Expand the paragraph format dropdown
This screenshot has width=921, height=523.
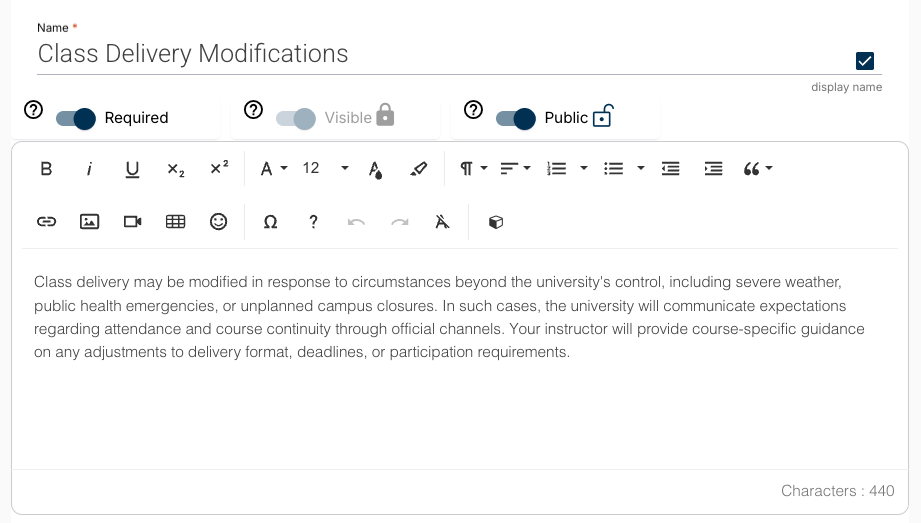[473, 169]
